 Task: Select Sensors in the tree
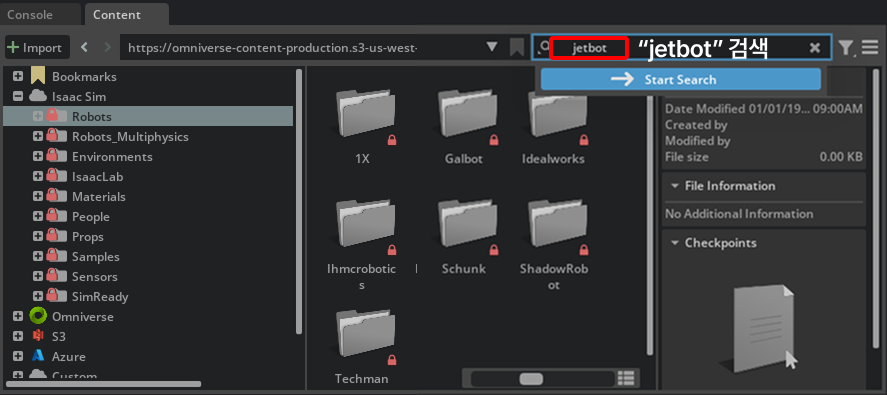[x=94, y=277]
